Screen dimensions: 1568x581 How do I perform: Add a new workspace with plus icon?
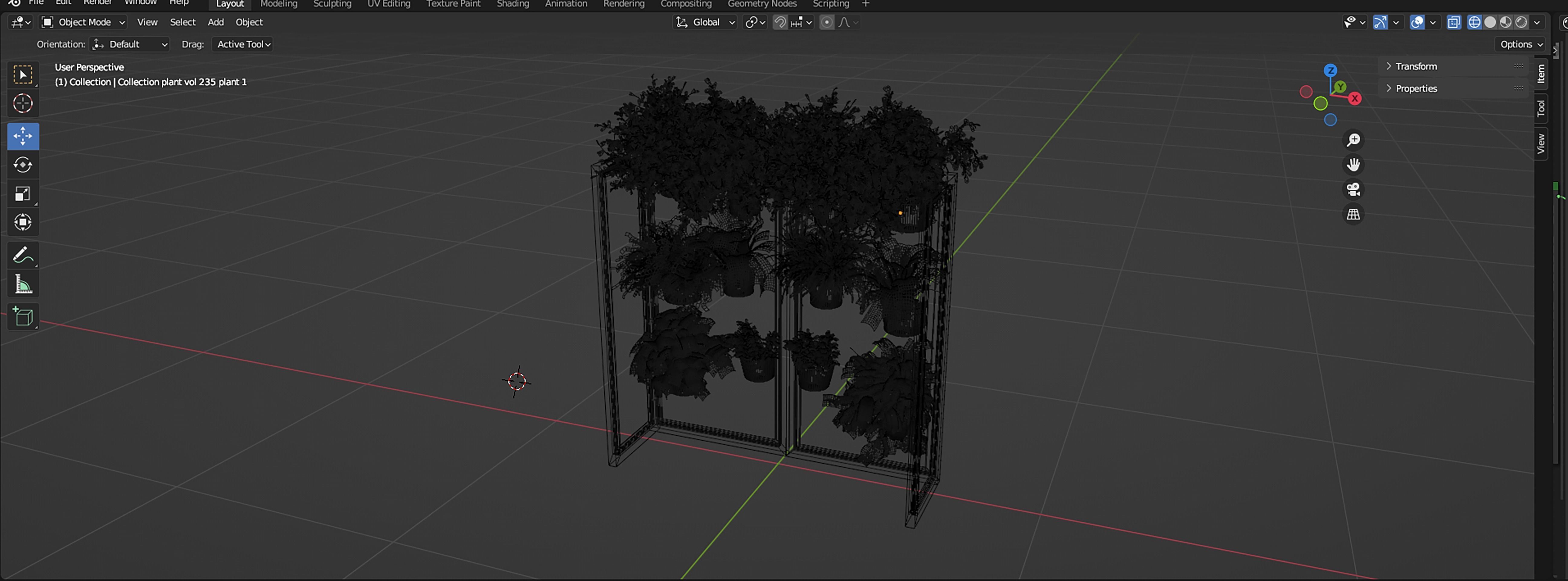pos(866,4)
